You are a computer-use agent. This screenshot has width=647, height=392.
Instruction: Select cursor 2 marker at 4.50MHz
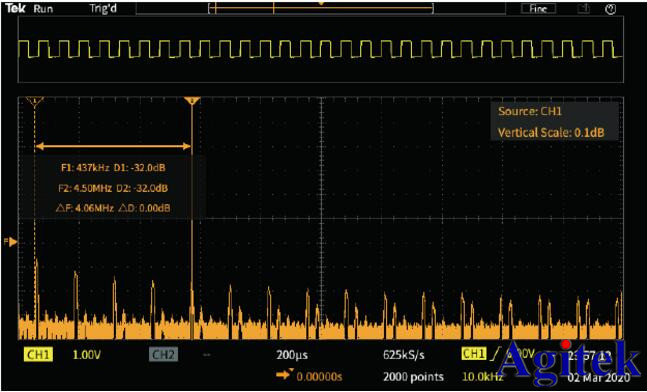point(192,101)
